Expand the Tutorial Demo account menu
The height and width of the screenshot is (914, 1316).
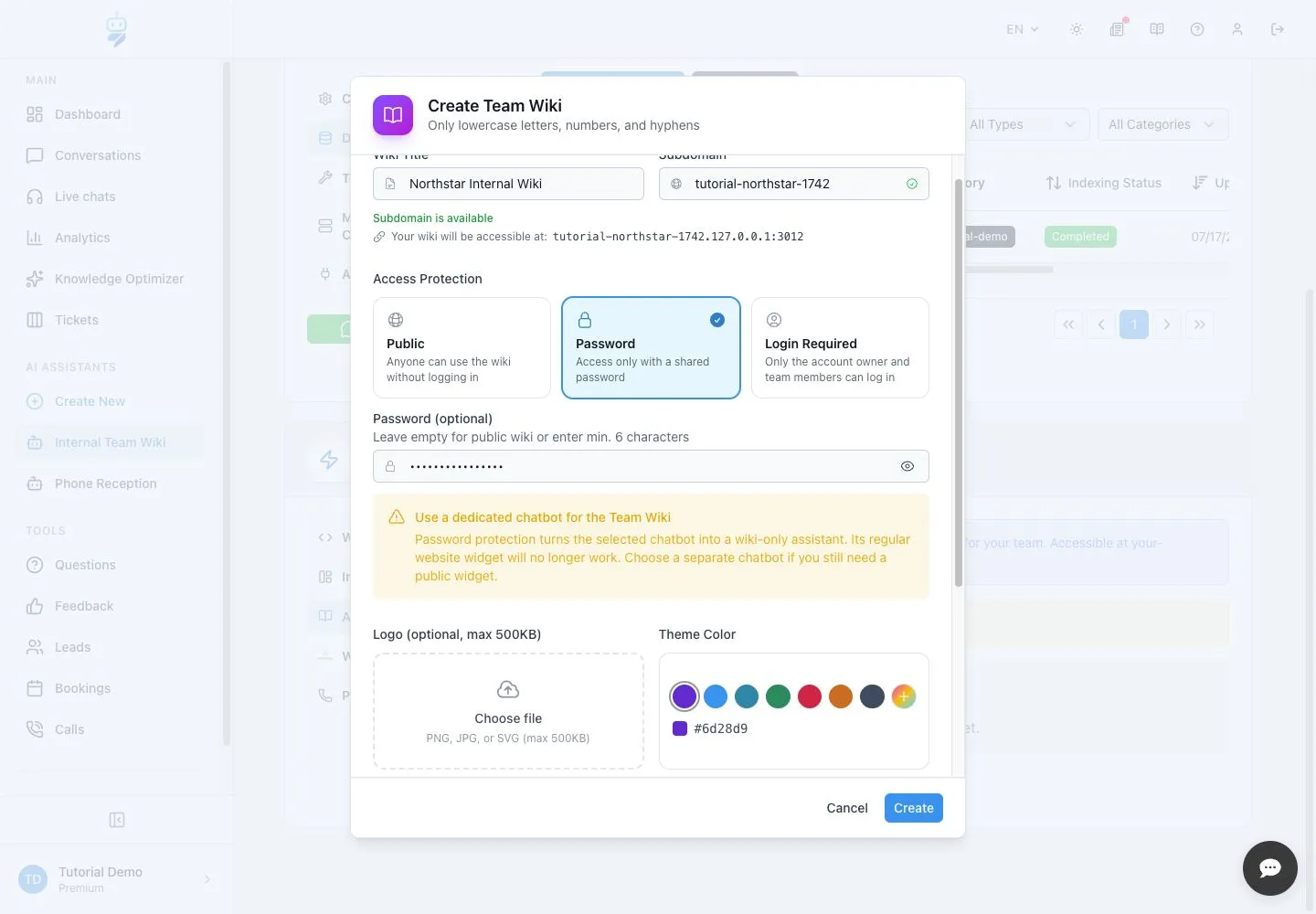click(x=116, y=879)
